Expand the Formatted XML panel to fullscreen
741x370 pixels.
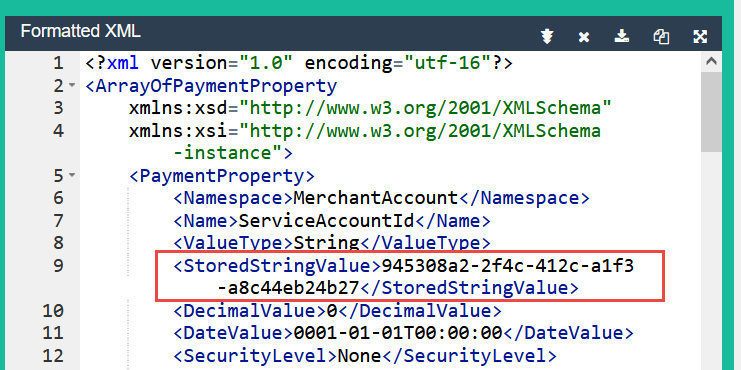(700, 36)
